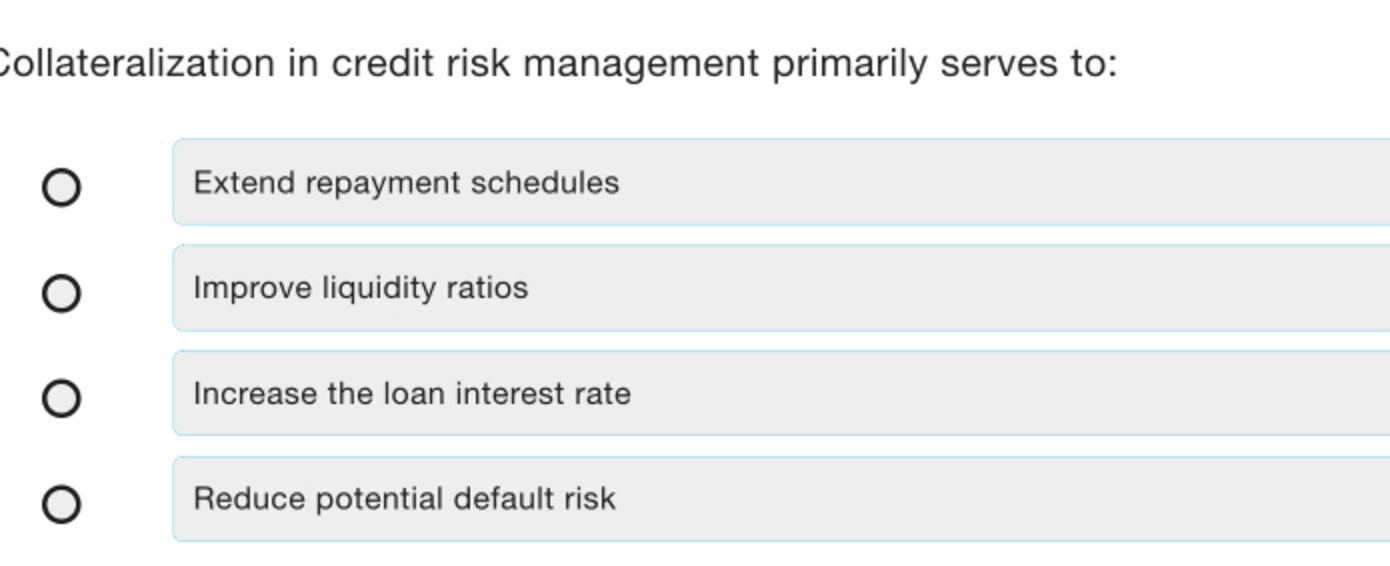Click the Increase the loan interest rate box
The height and width of the screenshot is (566, 1390).
781,393
